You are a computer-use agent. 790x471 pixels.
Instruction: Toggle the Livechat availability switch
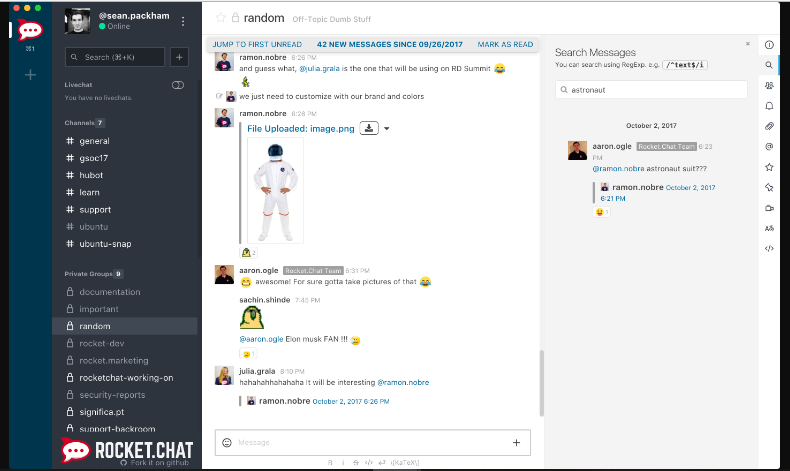[178, 85]
